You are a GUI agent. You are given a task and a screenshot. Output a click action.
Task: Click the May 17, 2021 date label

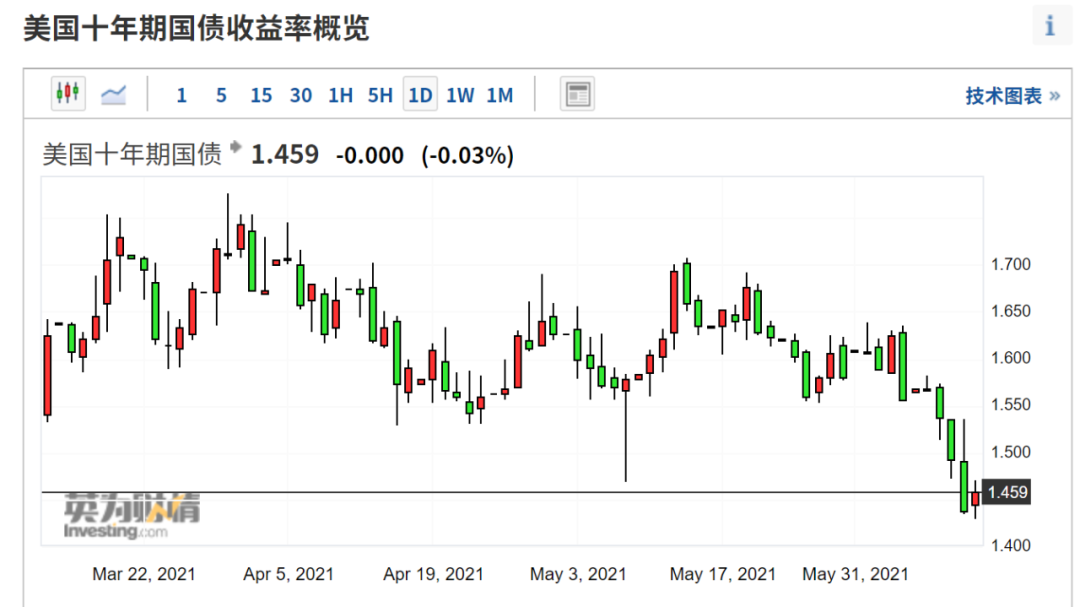point(723,574)
